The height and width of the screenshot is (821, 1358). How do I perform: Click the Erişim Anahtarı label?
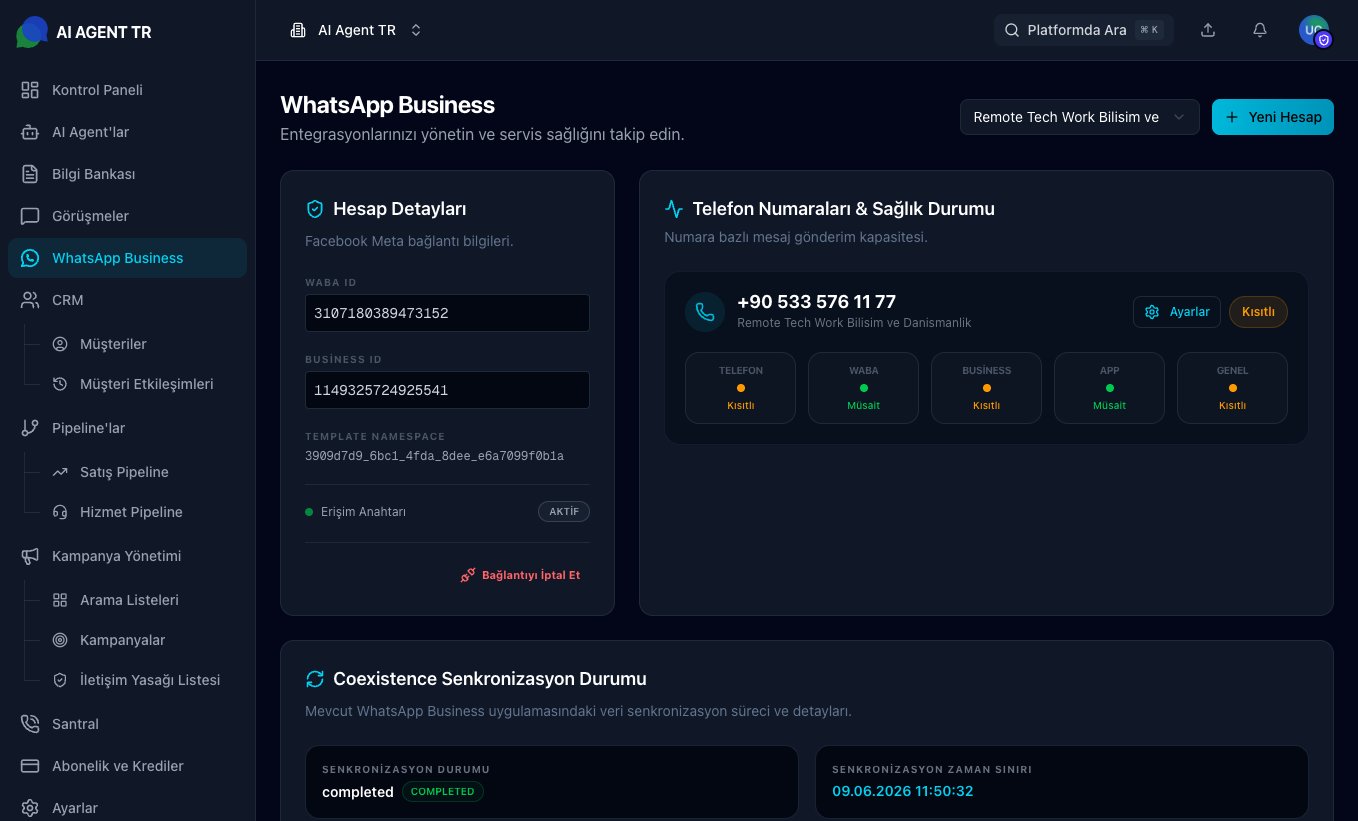[x=363, y=512]
